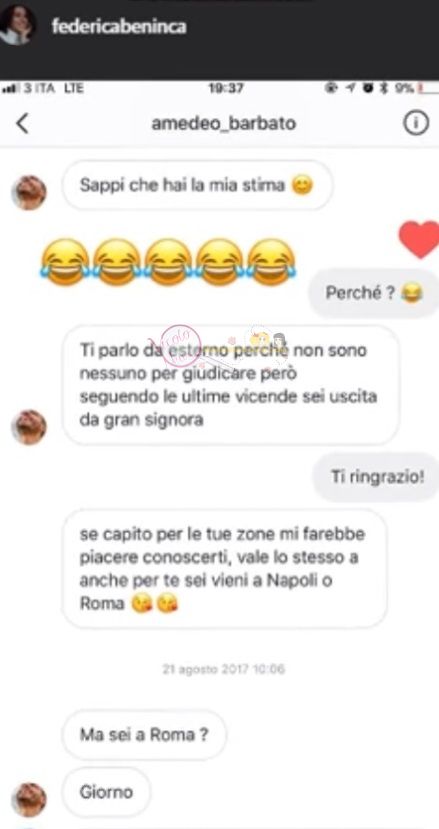The image size is (439, 829).
Task: Open amedeo_barbato profile from chat title
Action: [224, 123]
